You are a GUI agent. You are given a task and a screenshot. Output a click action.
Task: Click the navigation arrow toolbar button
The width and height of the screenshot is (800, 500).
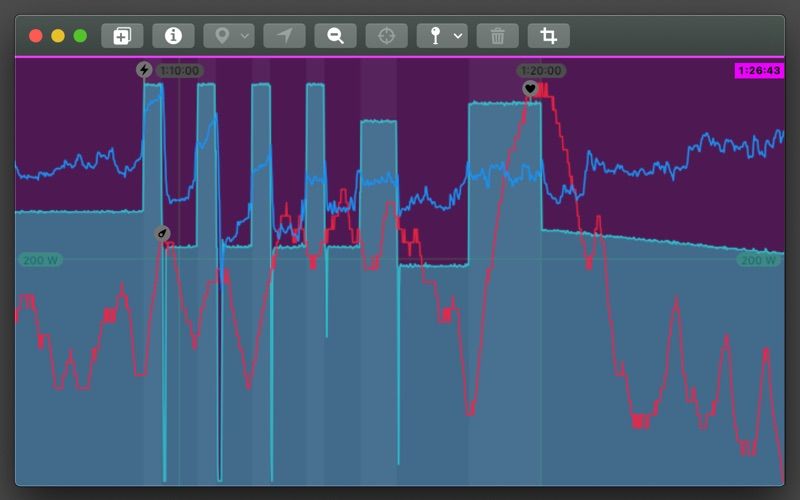(x=284, y=36)
